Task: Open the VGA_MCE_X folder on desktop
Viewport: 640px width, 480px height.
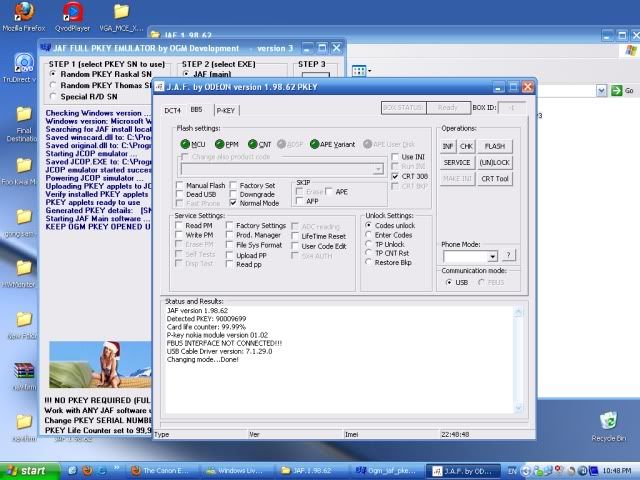Action: coord(121,16)
